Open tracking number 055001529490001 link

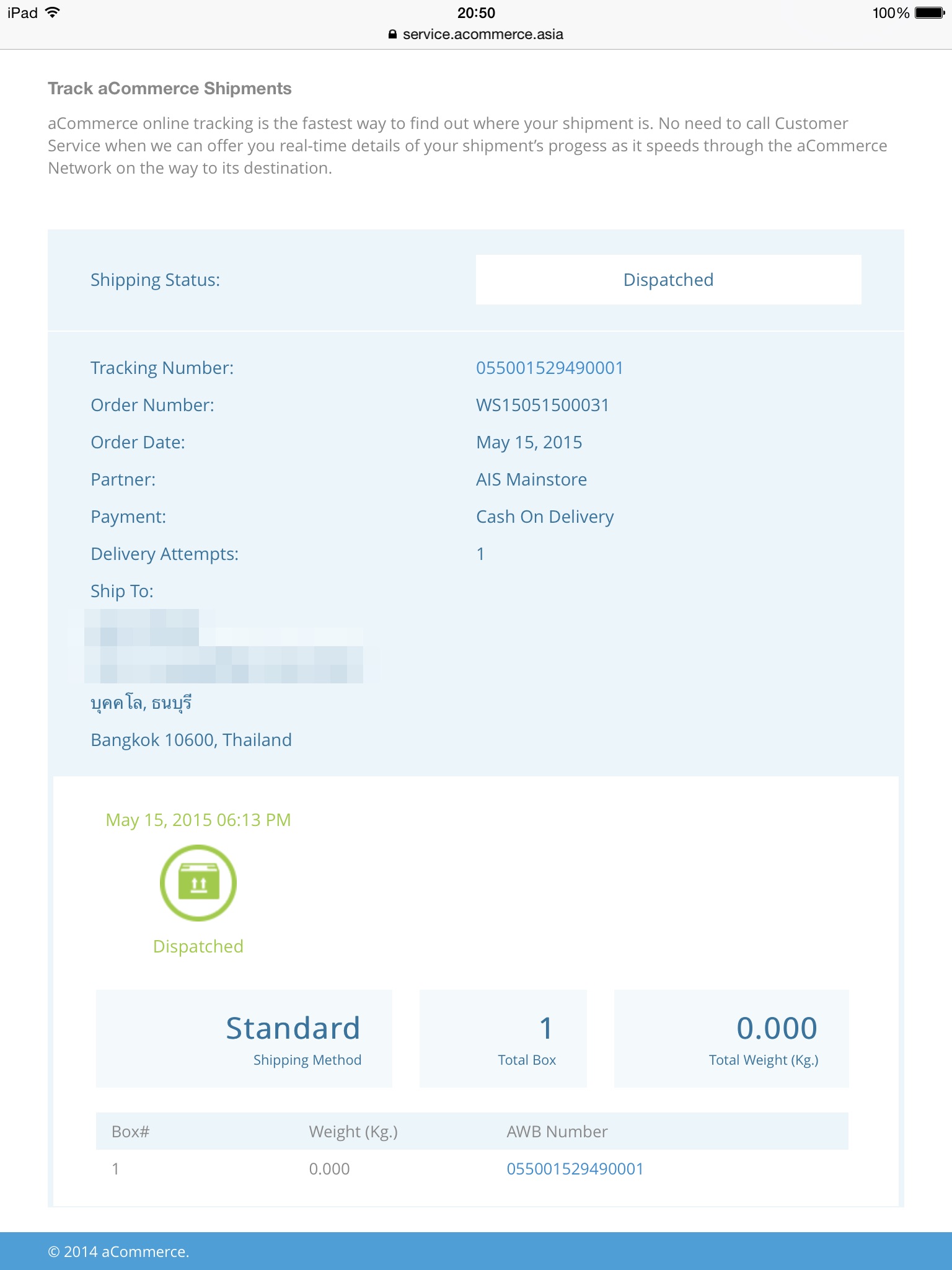[549, 368]
